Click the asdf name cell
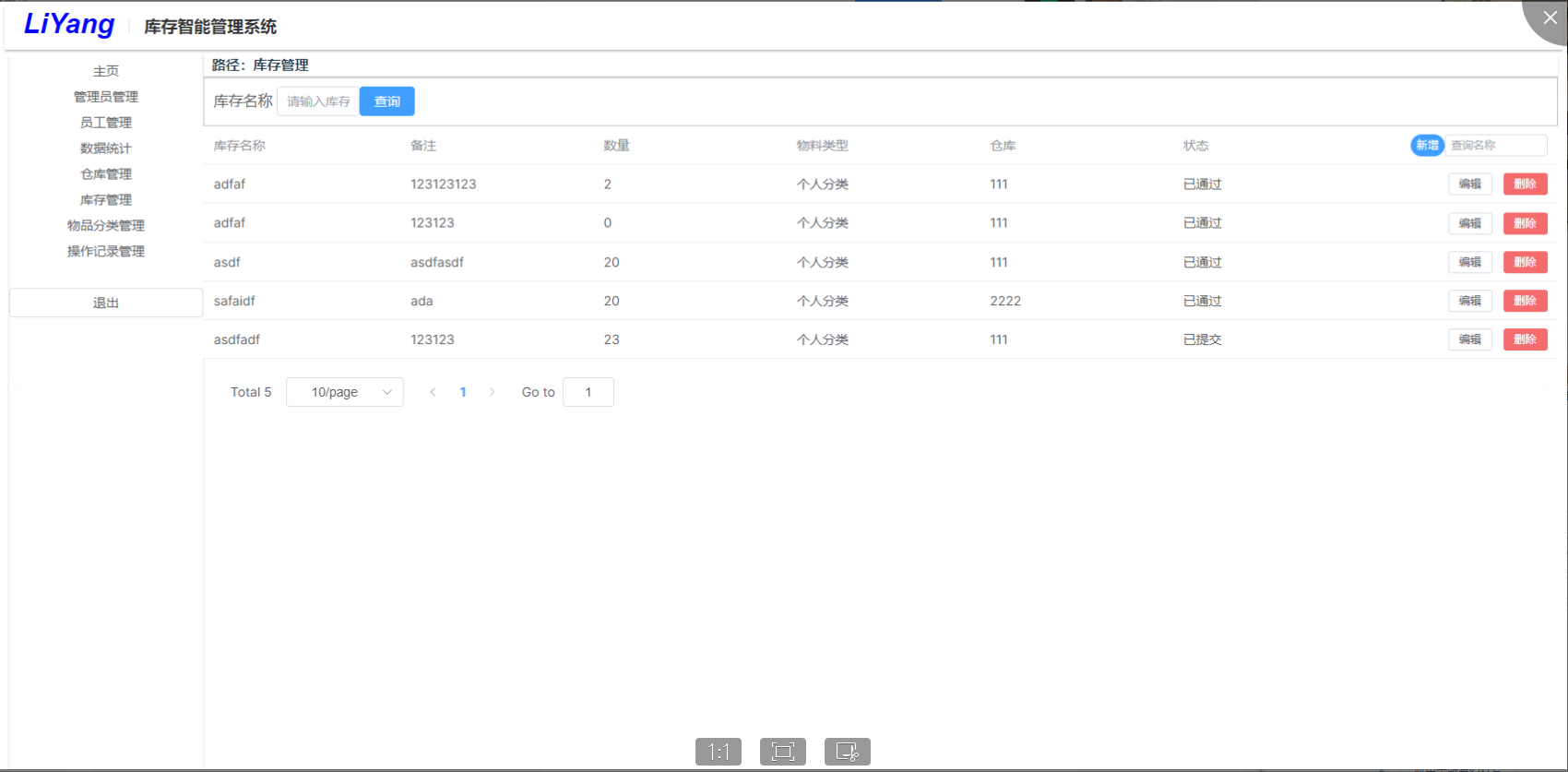 [x=227, y=262]
